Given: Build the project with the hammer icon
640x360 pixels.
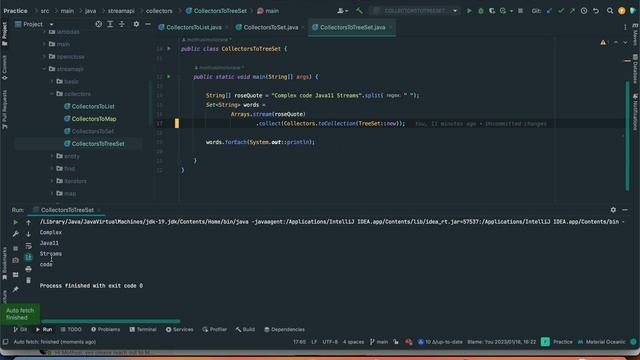Looking at the screenshot, I should tap(359, 11).
